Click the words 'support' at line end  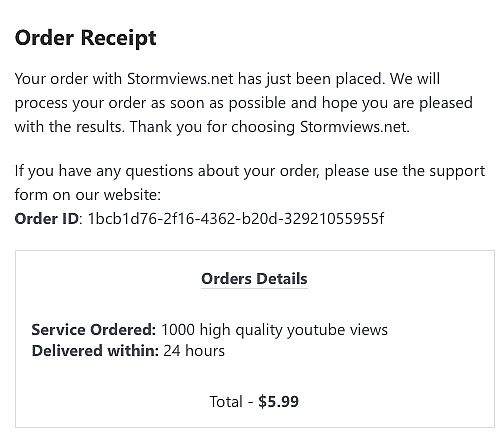tap(457, 172)
